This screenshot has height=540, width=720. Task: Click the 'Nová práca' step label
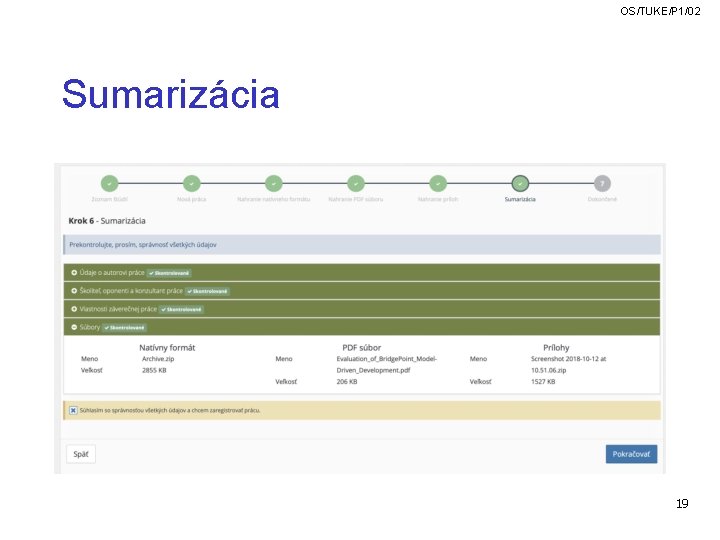(191, 199)
